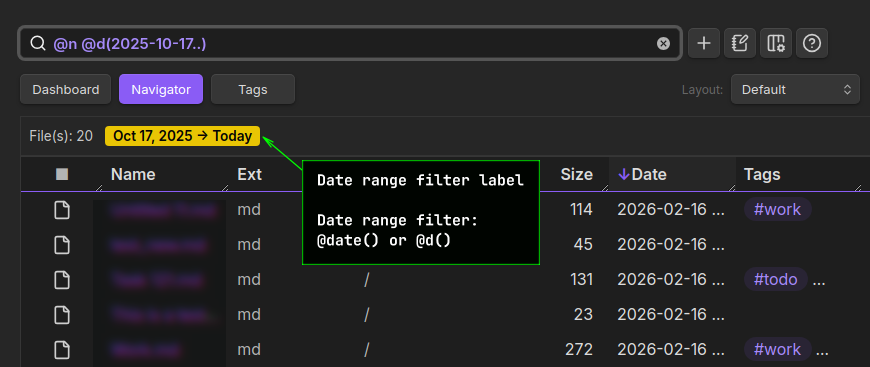The height and width of the screenshot is (367, 870).
Task: Click the size value 23
Action: (x=583, y=315)
